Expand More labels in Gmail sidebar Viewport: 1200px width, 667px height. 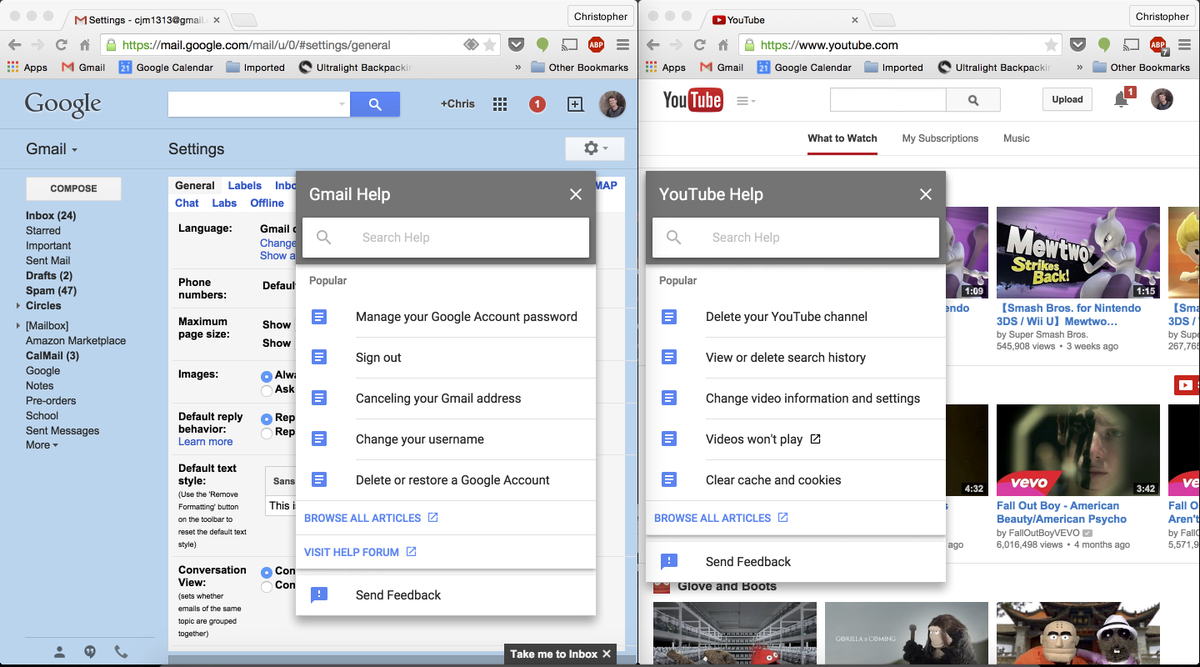tap(42, 445)
